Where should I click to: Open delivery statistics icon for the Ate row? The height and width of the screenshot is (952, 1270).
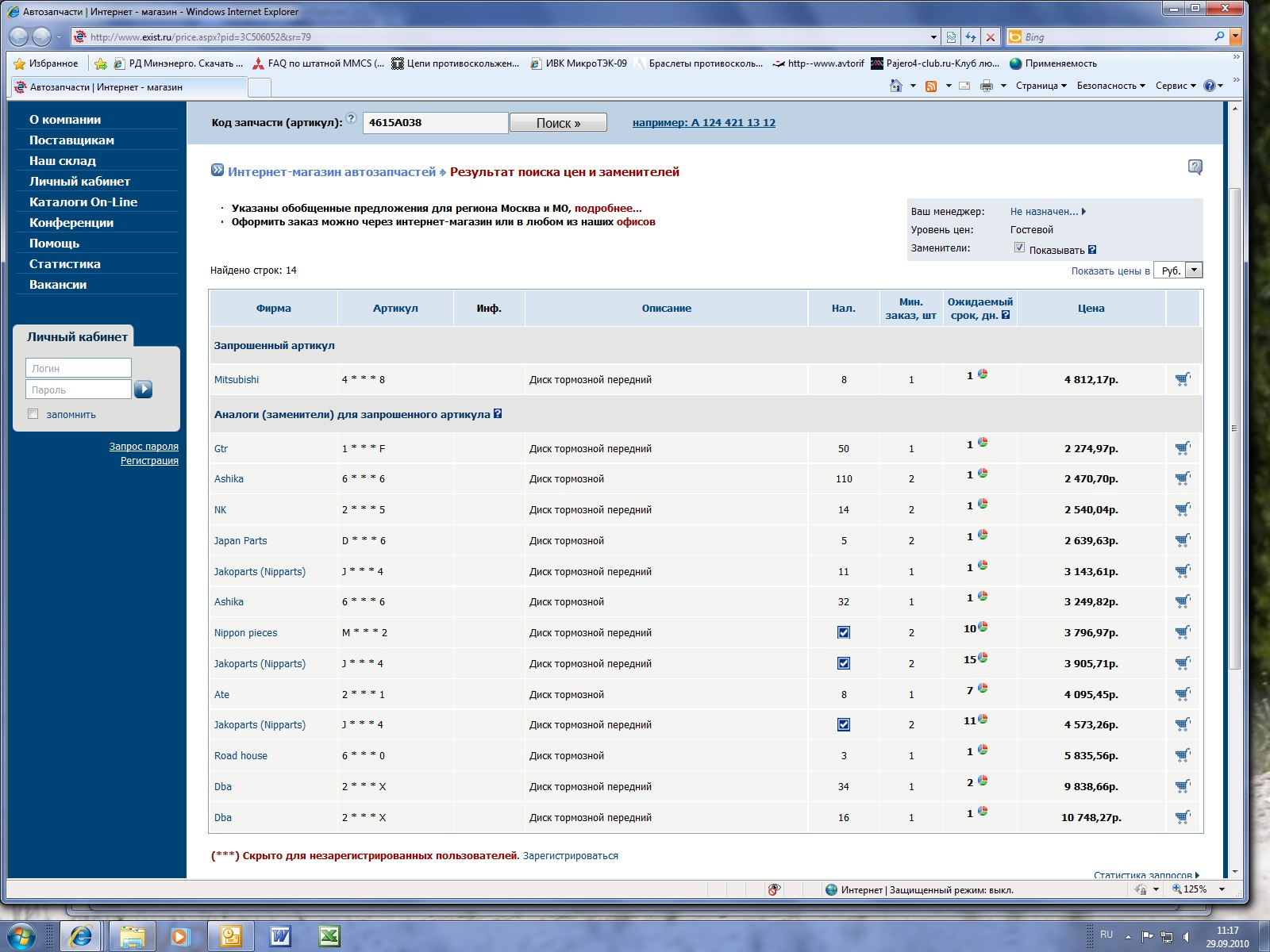coord(983,689)
